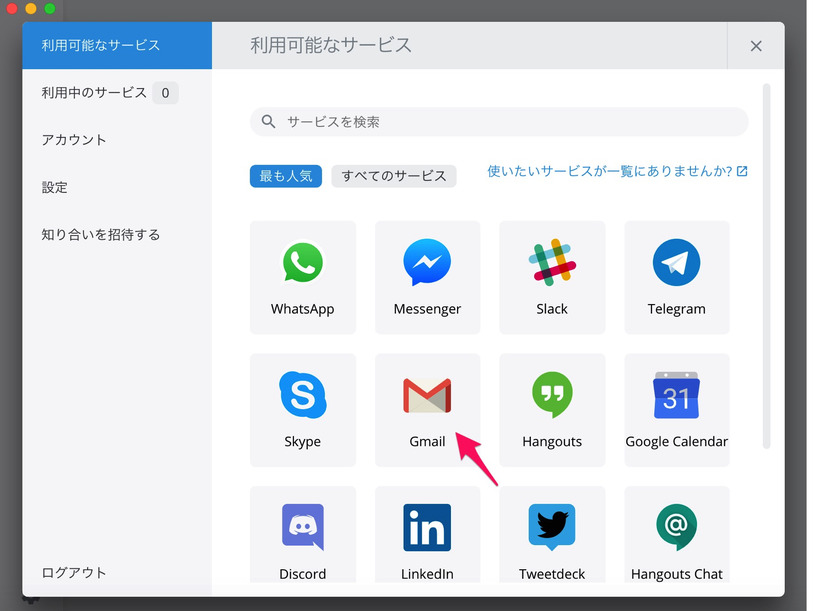The height and width of the screenshot is (611, 826).
Task: Add the Hangouts service
Action: [x=552, y=410]
